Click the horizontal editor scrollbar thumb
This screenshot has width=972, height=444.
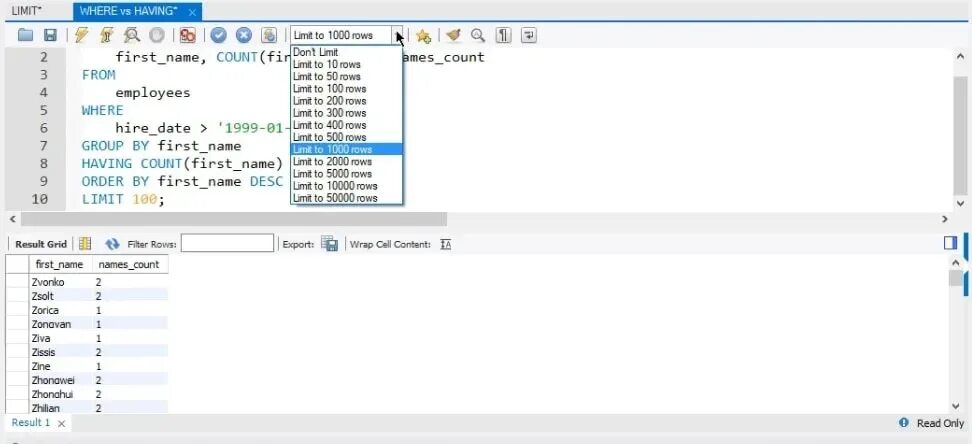pos(234,219)
